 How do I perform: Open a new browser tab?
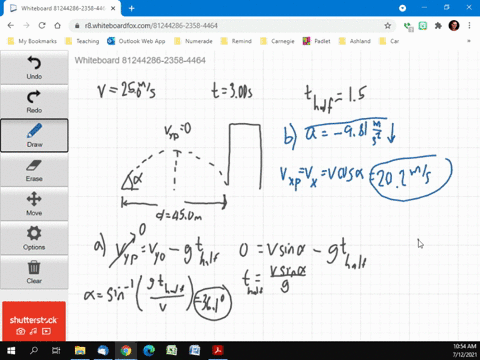point(131,8)
